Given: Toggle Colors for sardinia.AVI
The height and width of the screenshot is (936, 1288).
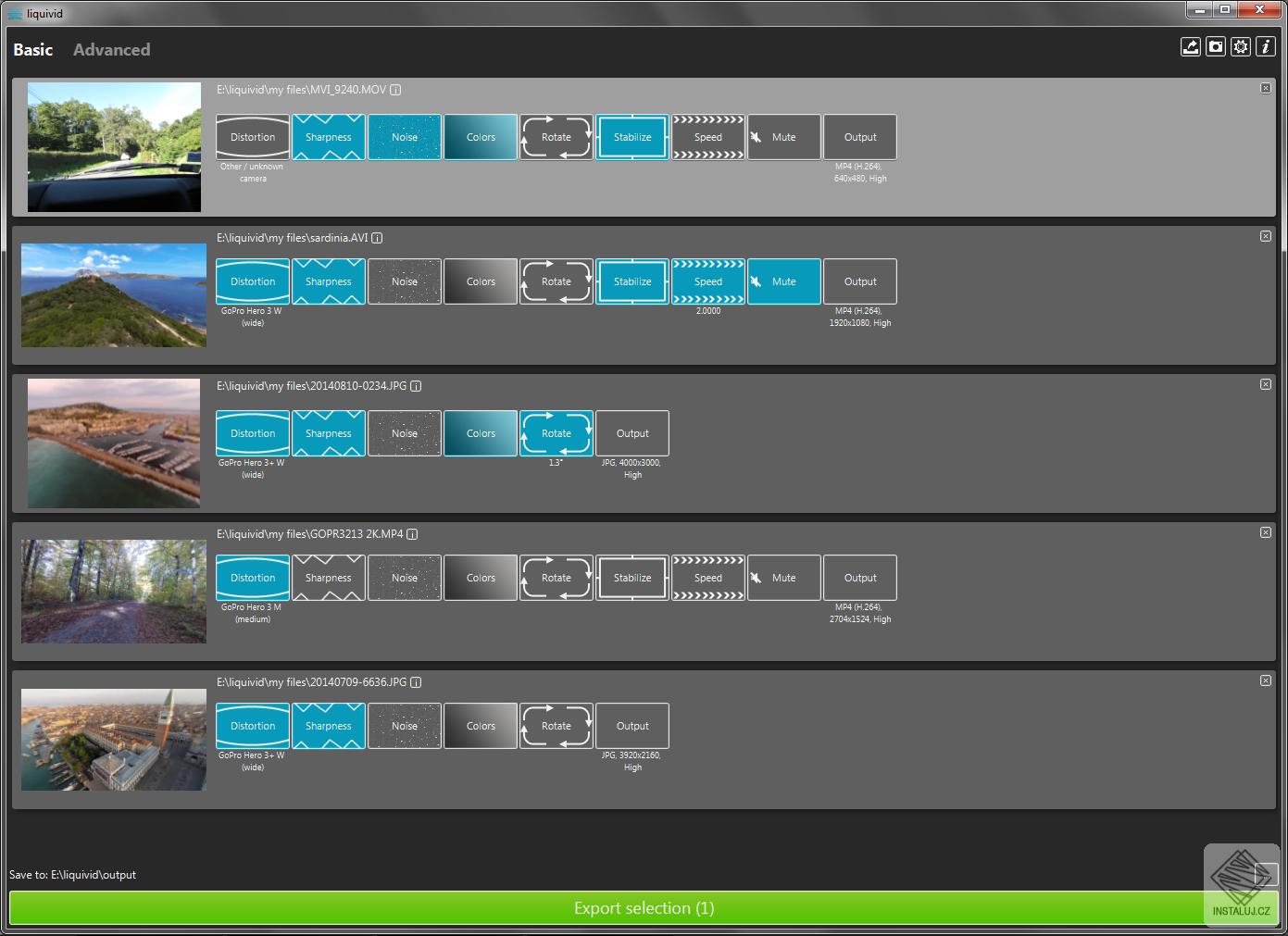Looking at the screenshot, I should pos(481,281).
